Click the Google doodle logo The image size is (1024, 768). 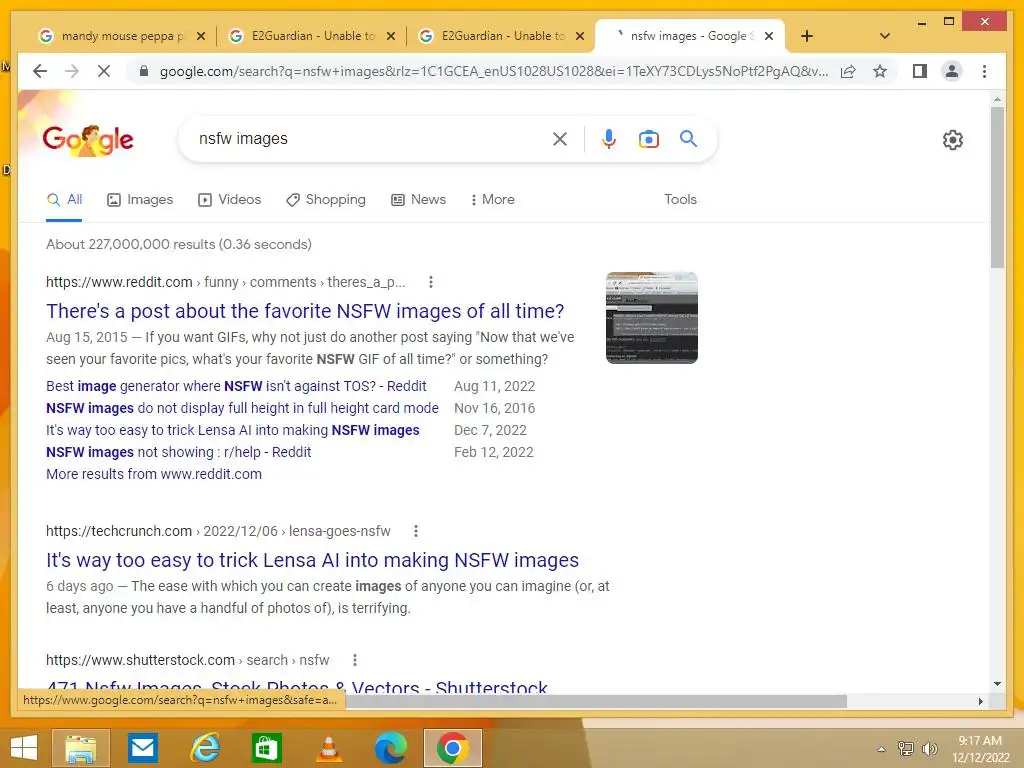click(x=88, y=140)
